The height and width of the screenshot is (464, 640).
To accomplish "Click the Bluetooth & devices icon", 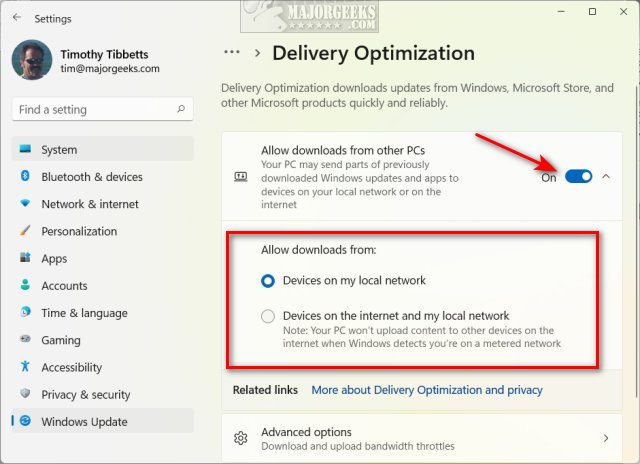I will click(25, 176).
